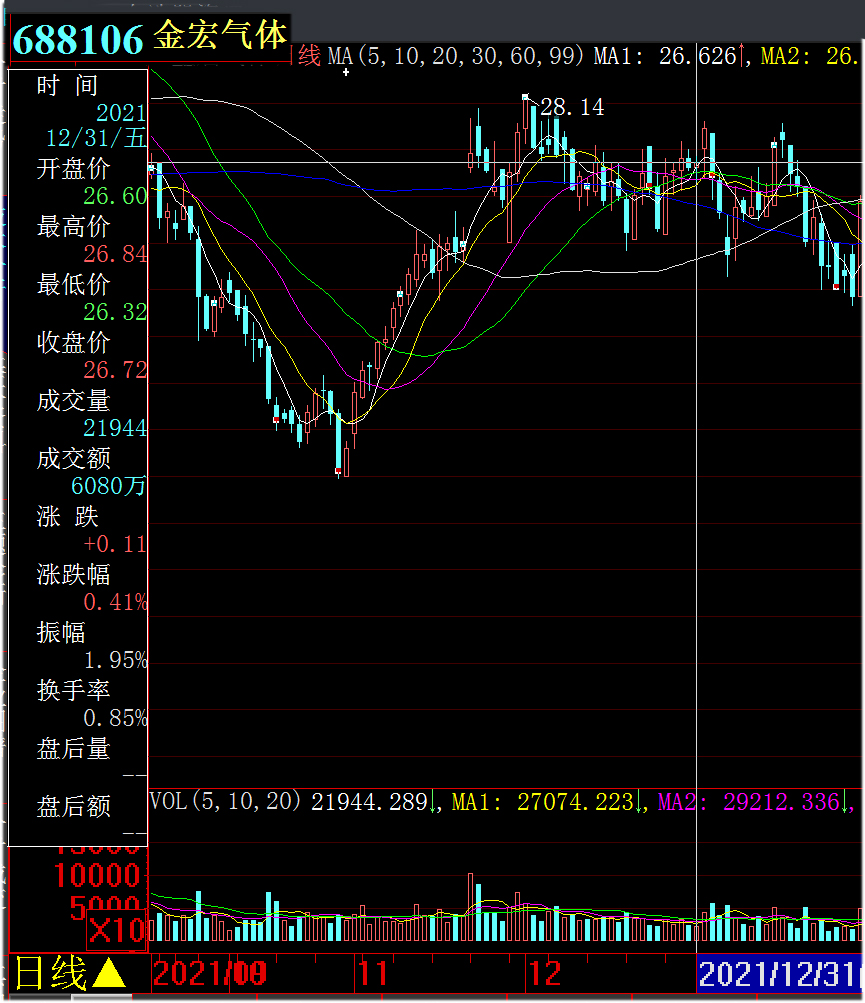The height and width of the screenshot is (1003, 865).
Task: Click the yellow triangle beside 日线
Action: tap(109, 974)
